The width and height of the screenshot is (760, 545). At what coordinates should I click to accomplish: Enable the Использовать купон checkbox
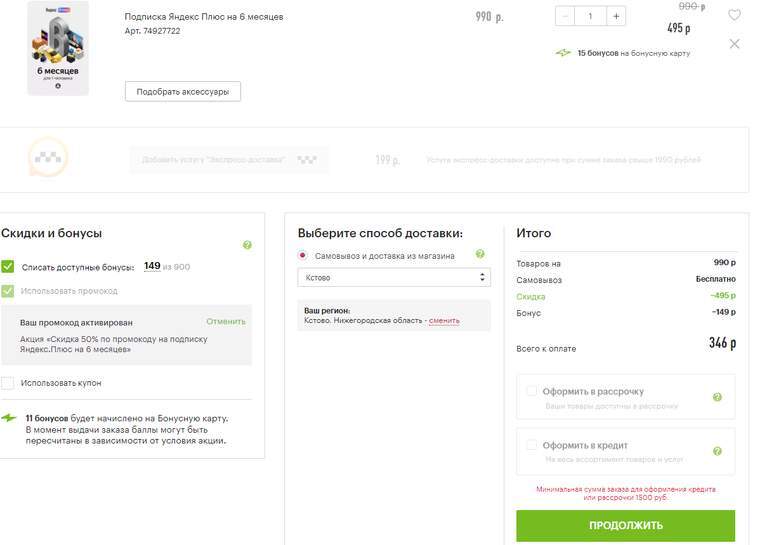[8, 383]
